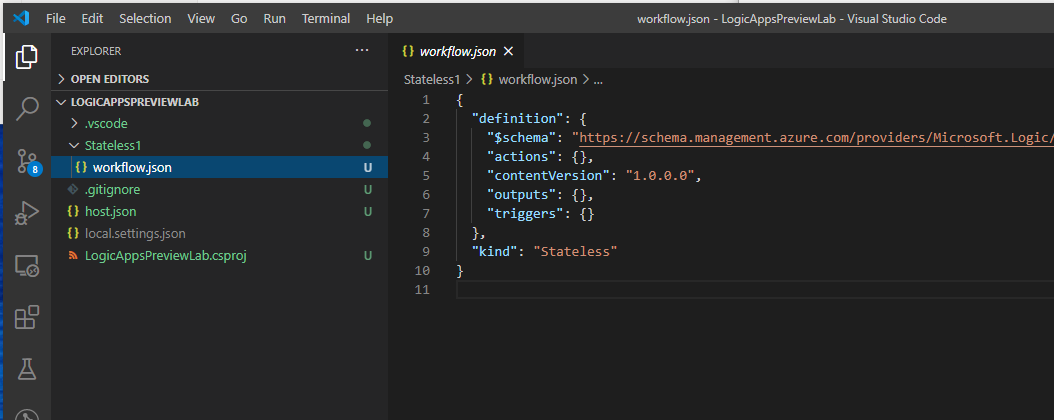The height and width of the screenshot is (420, 1054).
Task: Open the Search view in activity bar
Action: [x=27, y=108]
